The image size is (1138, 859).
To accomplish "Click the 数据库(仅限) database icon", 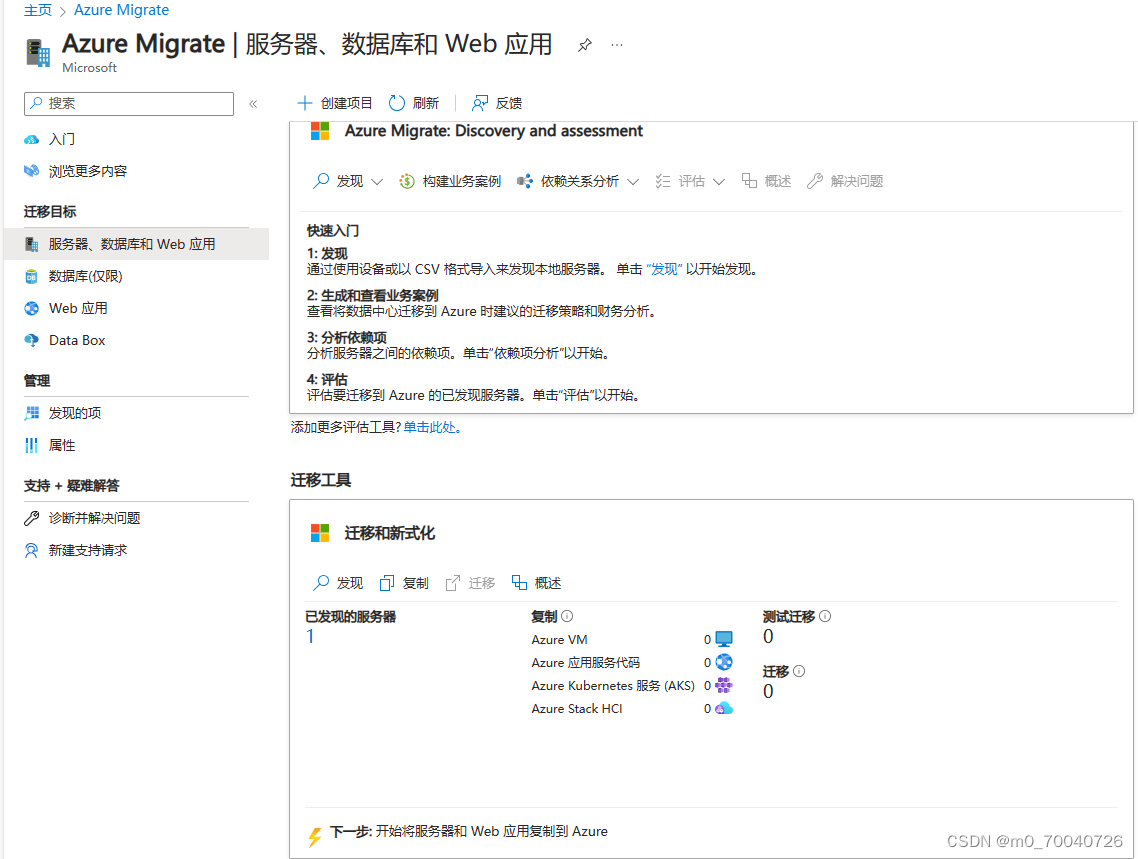I will (31, 276).
